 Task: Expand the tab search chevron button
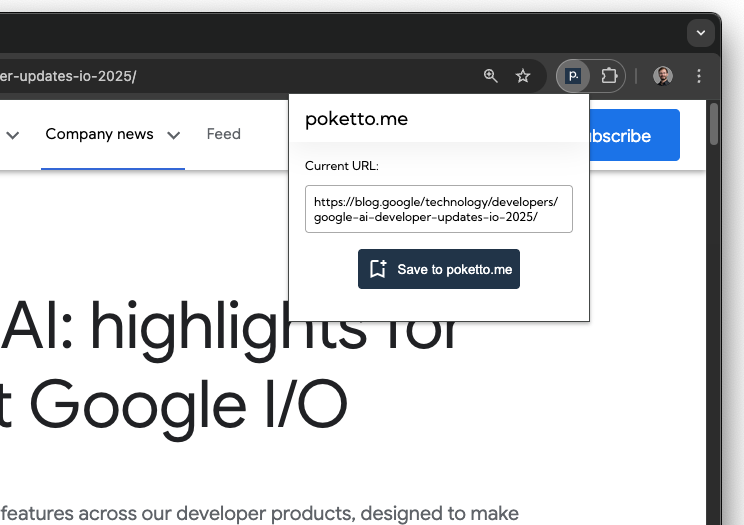pos(701,33)
